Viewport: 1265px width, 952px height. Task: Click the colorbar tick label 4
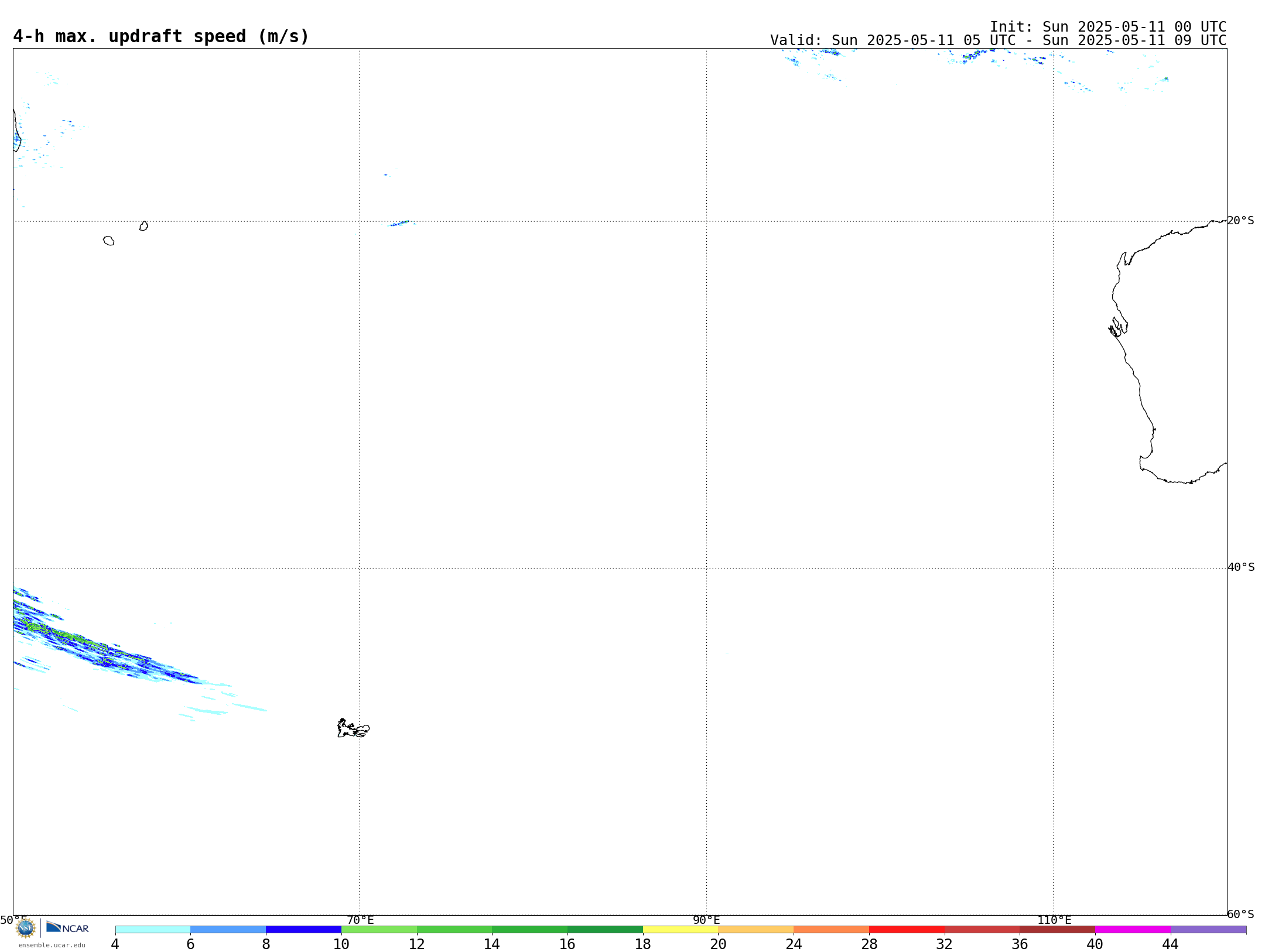click(115, 944)
